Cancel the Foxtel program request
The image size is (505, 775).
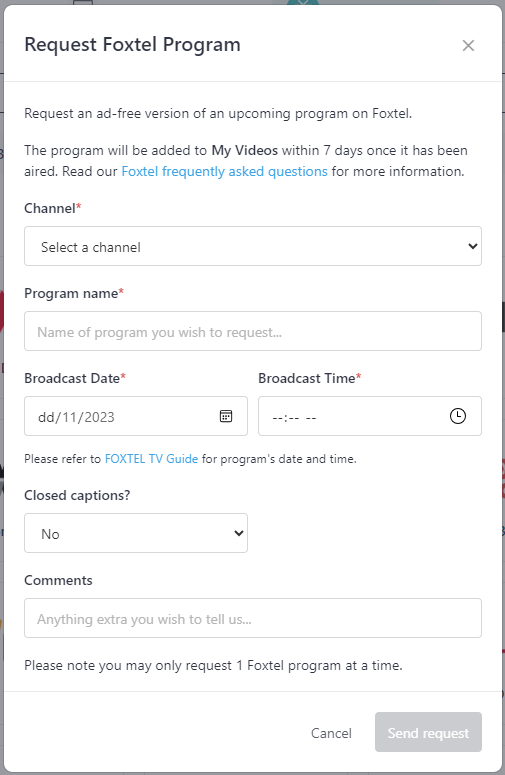click(x=331, y=732)
